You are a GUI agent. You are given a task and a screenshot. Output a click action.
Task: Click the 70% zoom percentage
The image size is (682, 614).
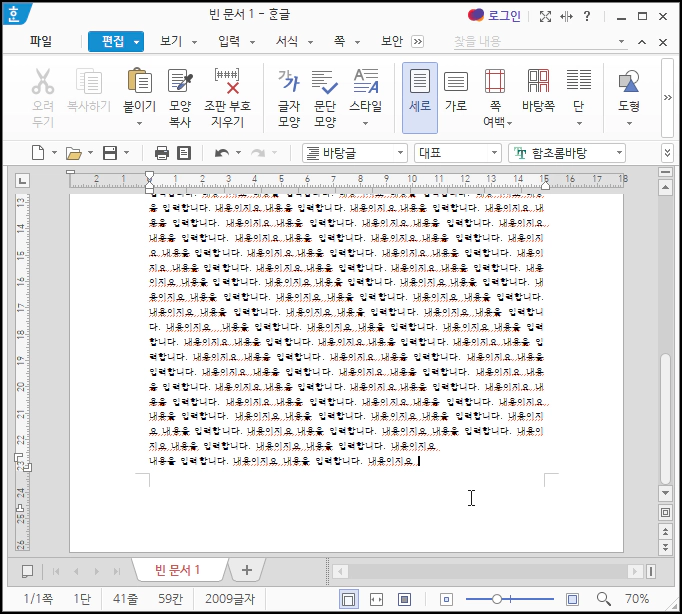coord(637,599)
